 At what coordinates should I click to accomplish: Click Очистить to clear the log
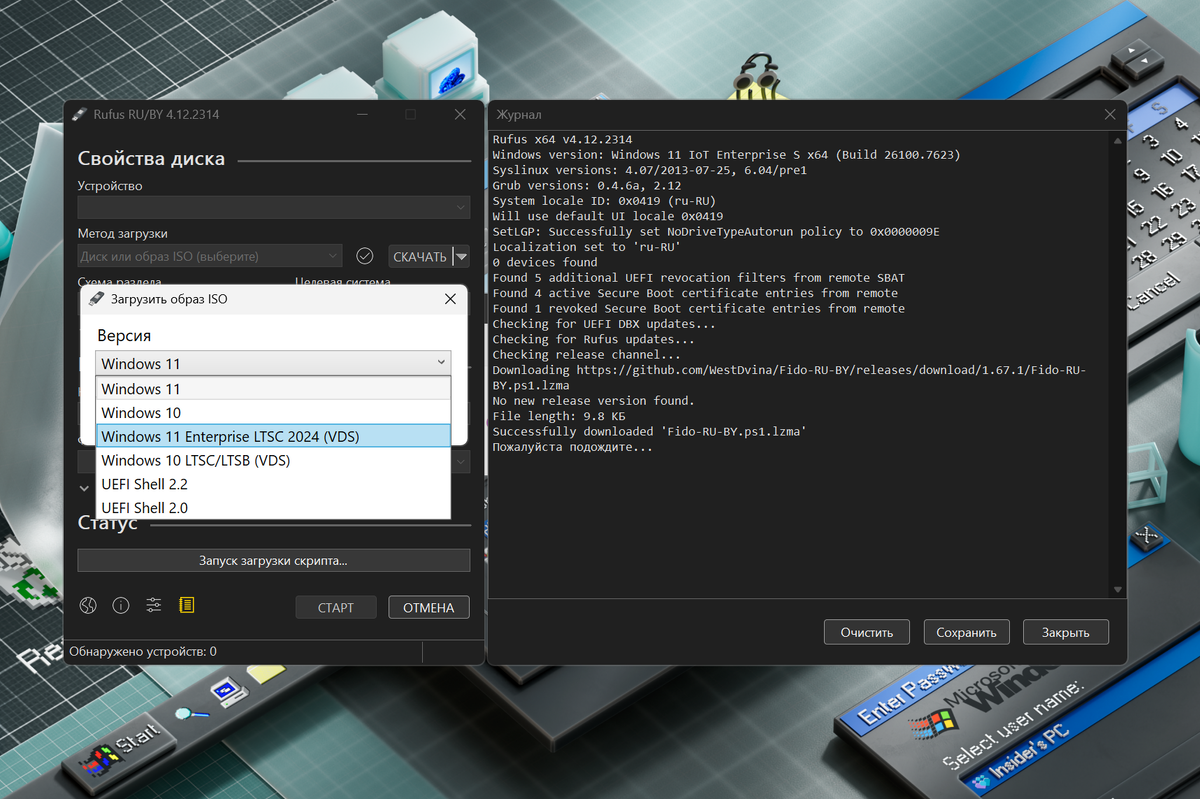(x=866, y=632)
